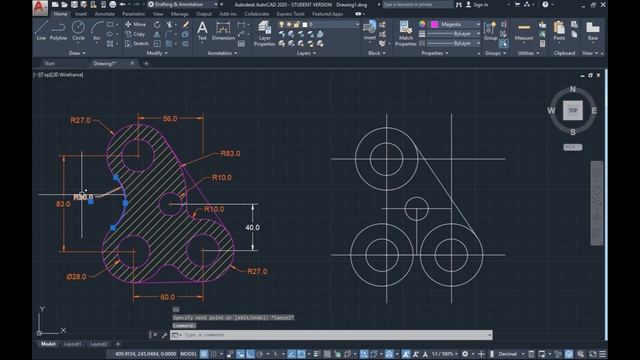Click the Erase tool icon
This screenshot has height=360, width=640.
click(x=186, y=24)
